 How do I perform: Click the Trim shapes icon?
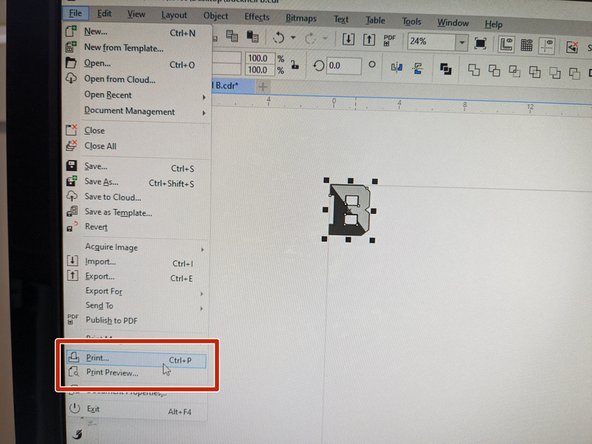(494, 71)
